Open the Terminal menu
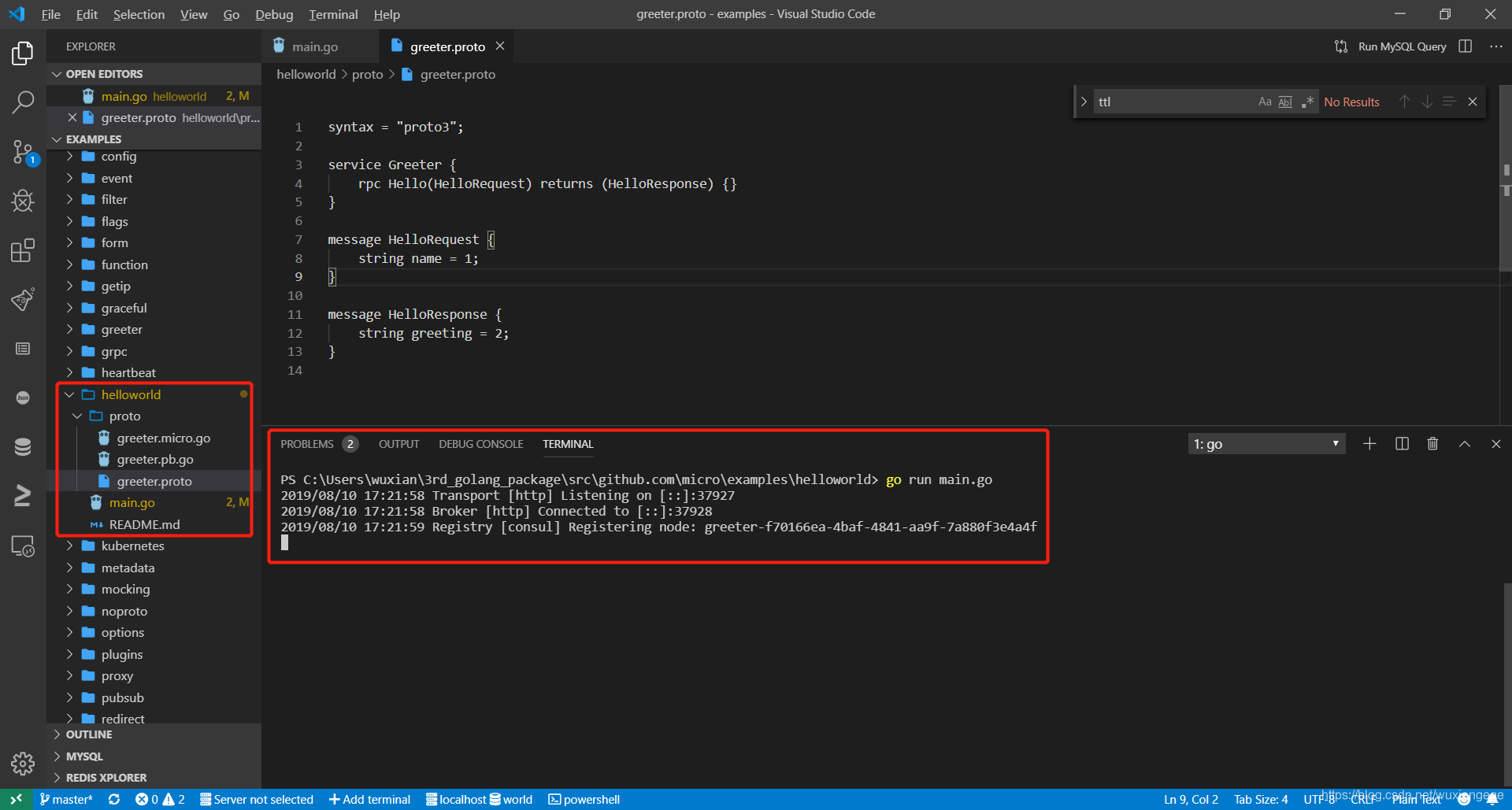1512x810 pixels. click(333, 14)
